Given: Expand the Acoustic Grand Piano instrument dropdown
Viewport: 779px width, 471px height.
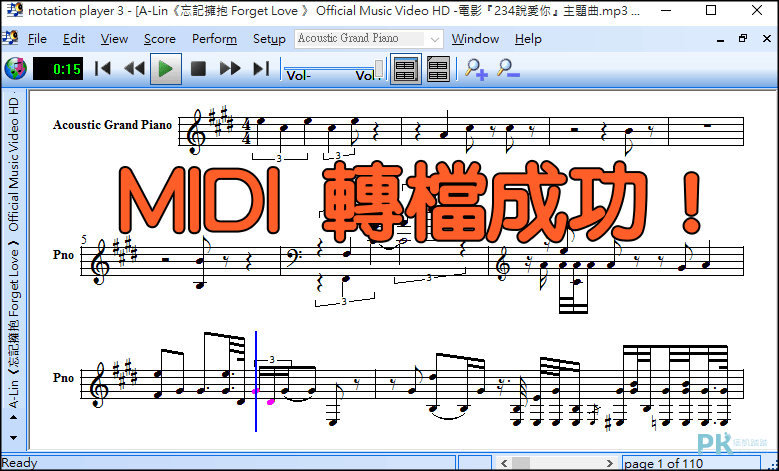Looking at the screenshot, I should [x=435, y=39].
